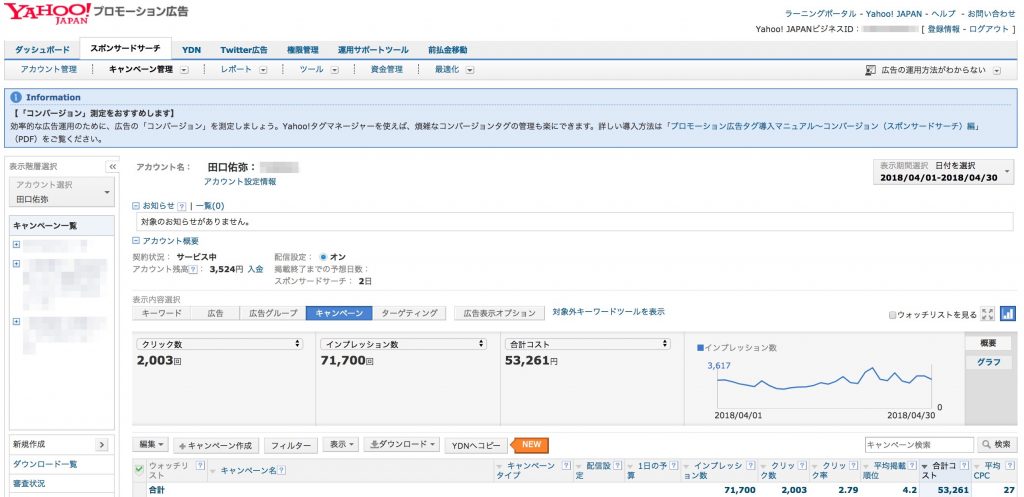Select the キーワード view tab
The width and height of the screenshot is (1024, 497).
162,313
